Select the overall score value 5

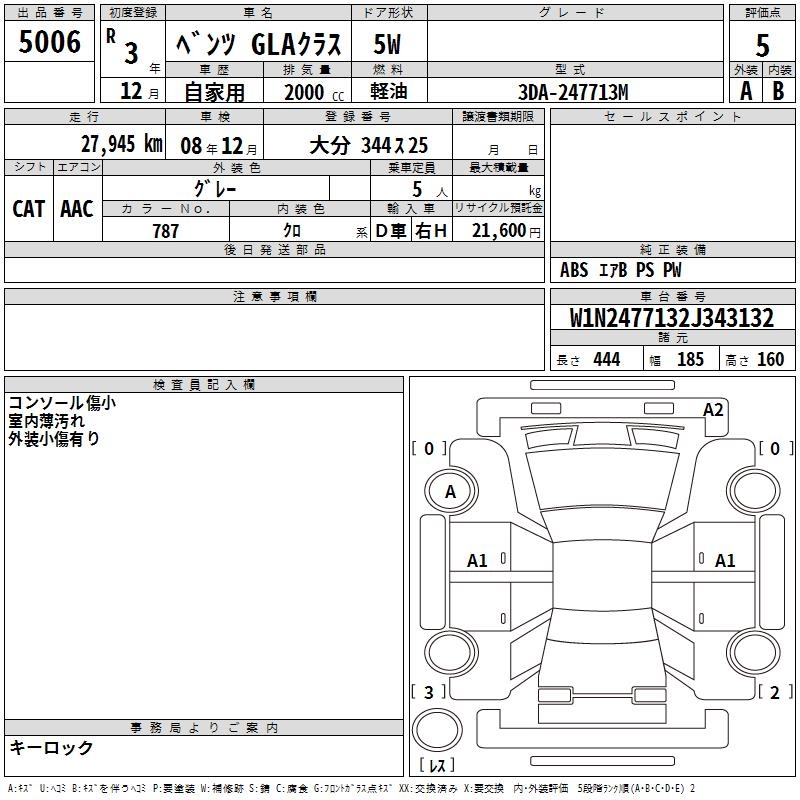pyautogui.click(x=762, y=45)
